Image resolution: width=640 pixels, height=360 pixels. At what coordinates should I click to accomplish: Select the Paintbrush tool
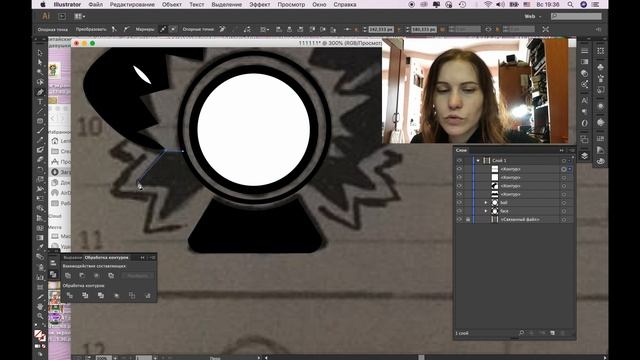coord(40,131)
